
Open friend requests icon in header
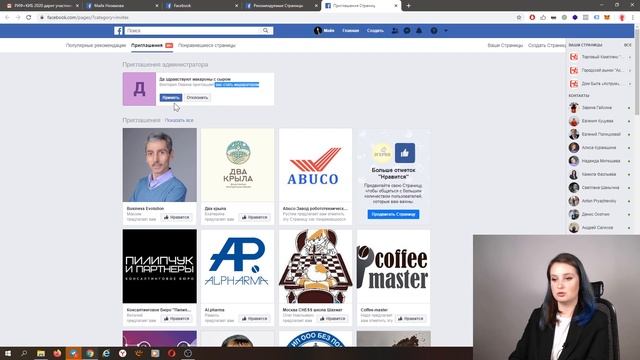tap(395, 31)
